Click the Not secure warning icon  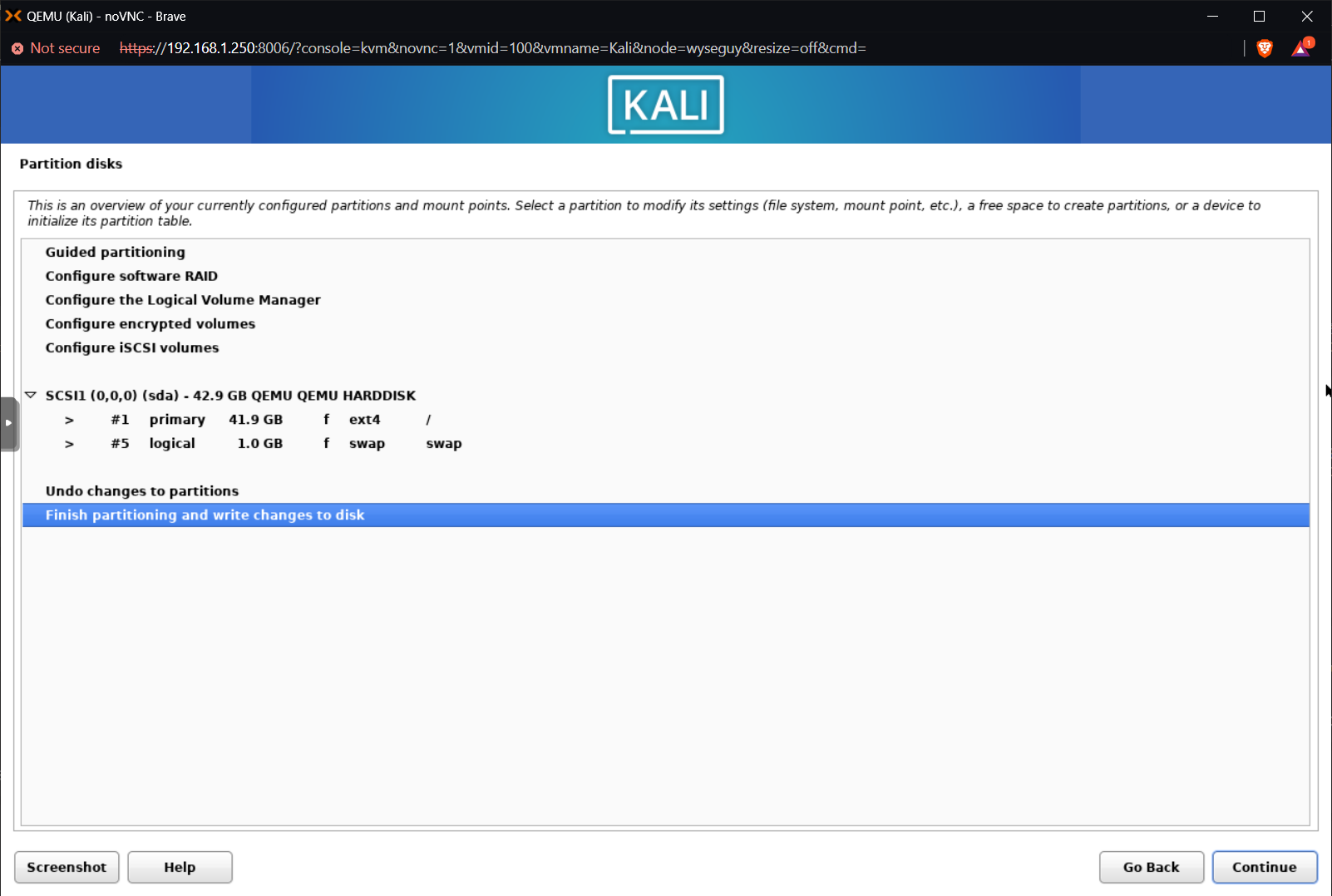[17, 48]
